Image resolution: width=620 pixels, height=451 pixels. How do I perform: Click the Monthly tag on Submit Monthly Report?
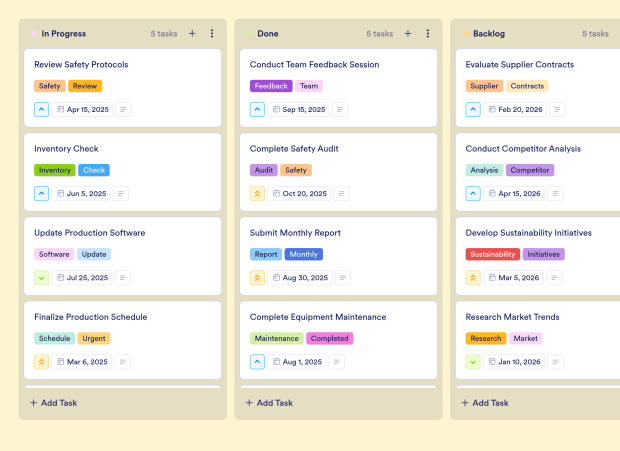(304, 255)
